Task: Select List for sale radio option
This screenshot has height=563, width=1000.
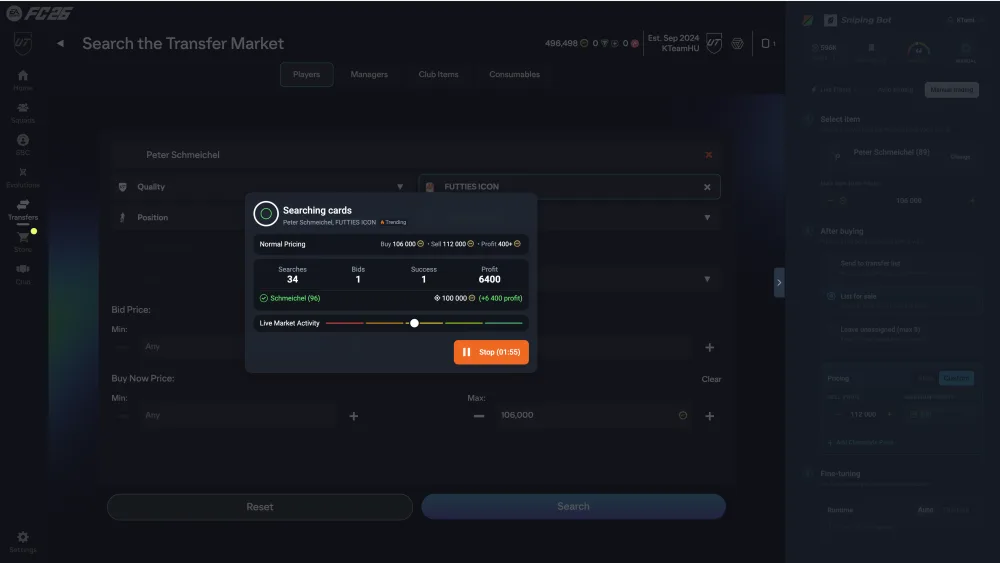Action: coord(831,296)
